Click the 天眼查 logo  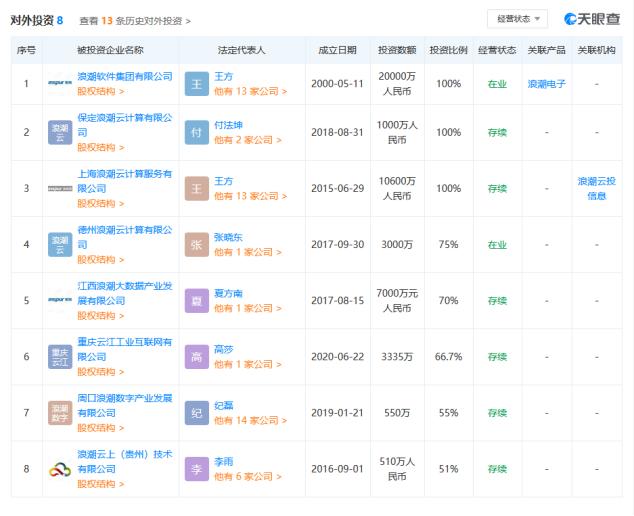[592, 19]
